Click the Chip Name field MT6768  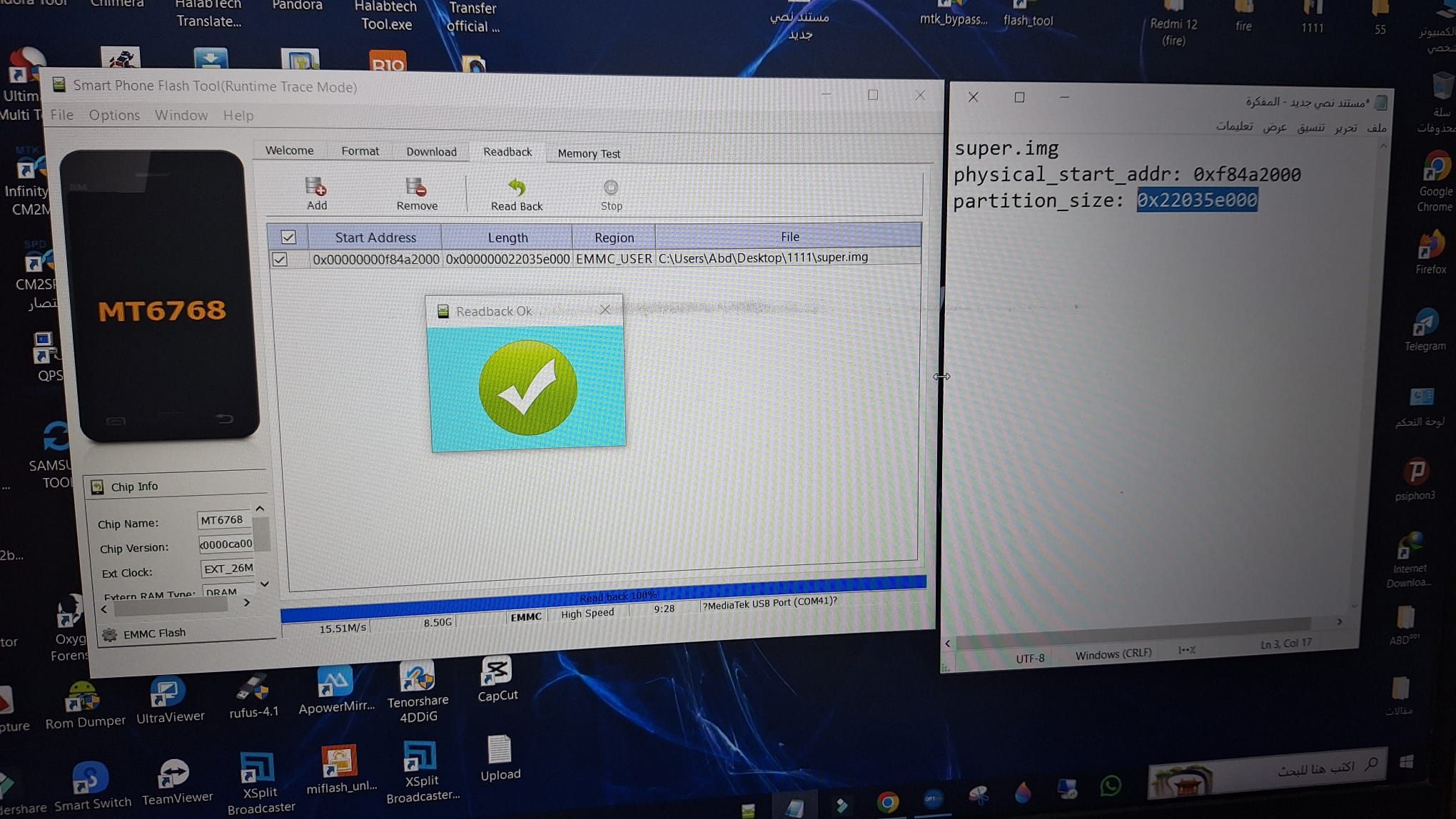tap(224, 520)
